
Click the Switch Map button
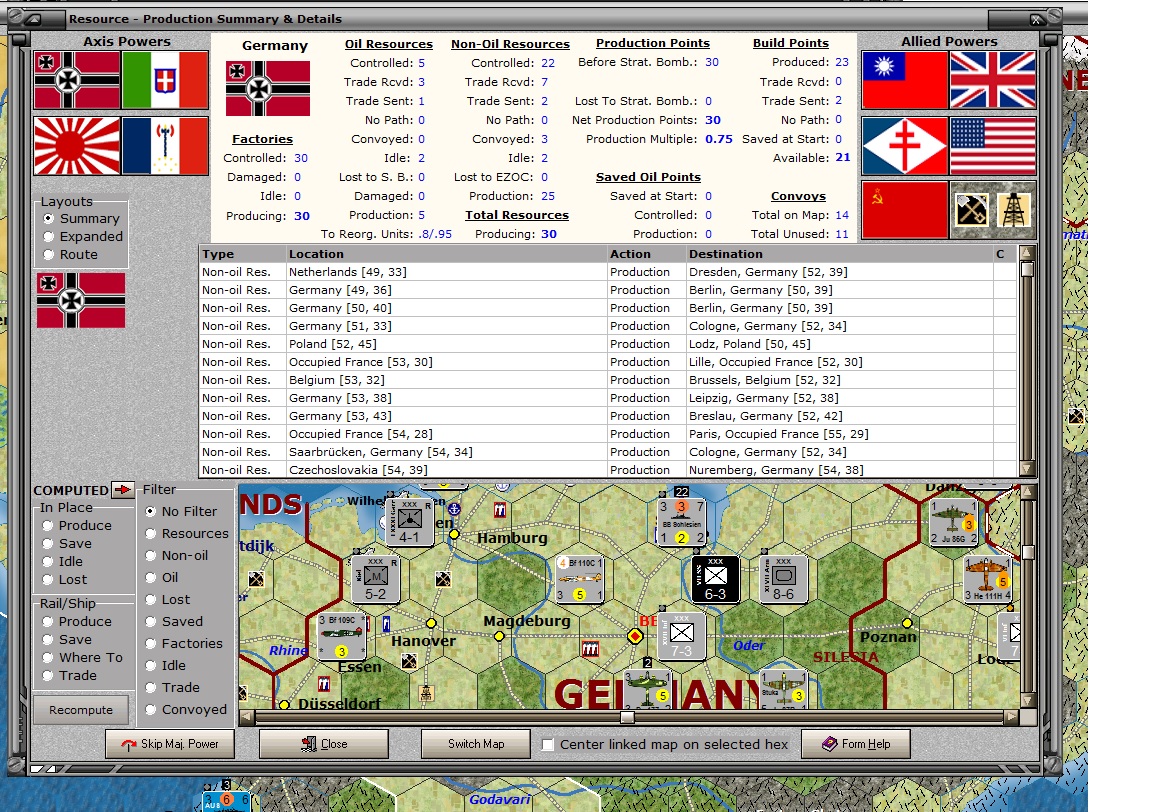pyautogui.click(x=476, y=744)
